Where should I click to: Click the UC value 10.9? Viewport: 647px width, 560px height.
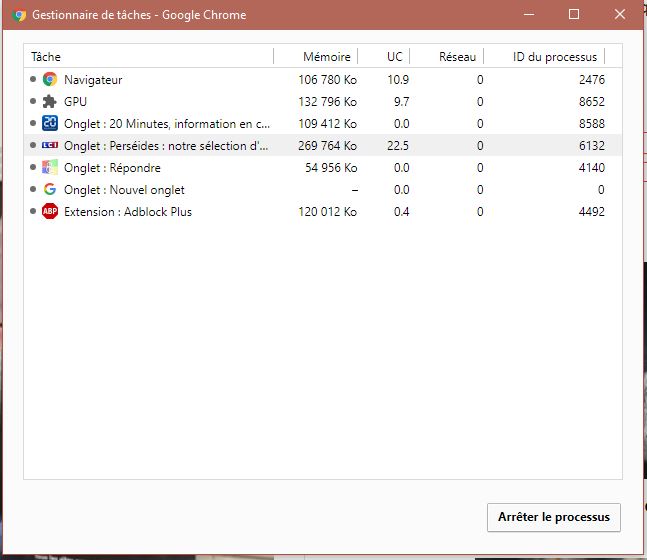(398, 79)
